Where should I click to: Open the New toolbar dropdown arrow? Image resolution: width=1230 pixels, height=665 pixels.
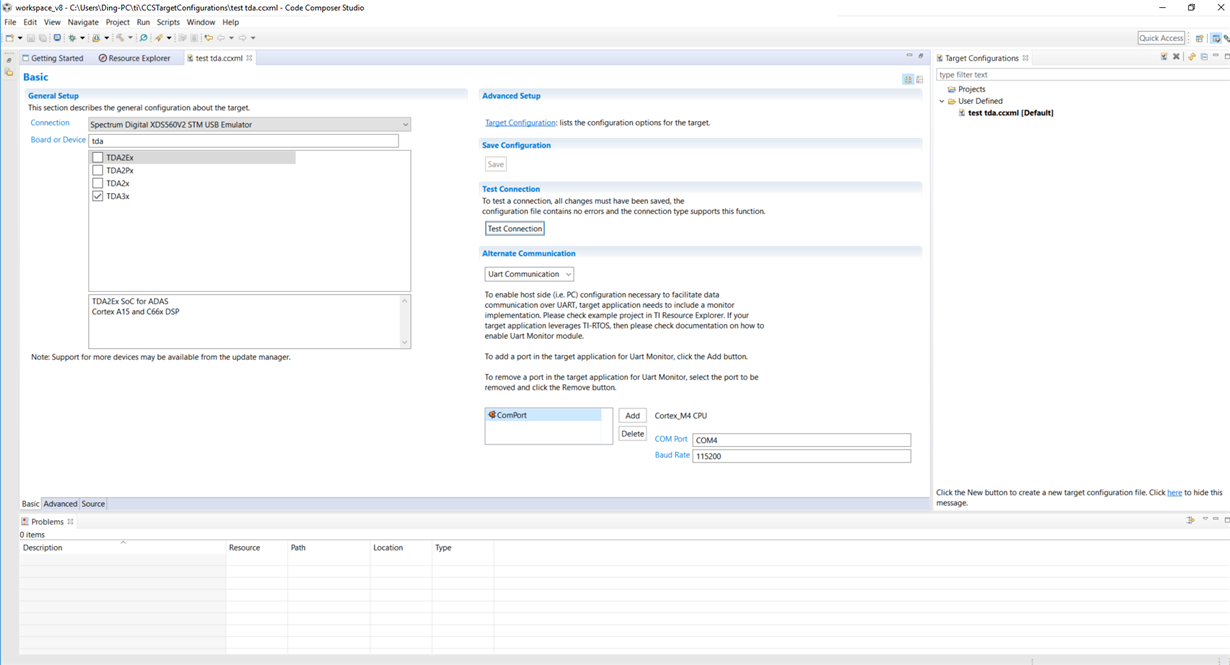tap(20, 38)
